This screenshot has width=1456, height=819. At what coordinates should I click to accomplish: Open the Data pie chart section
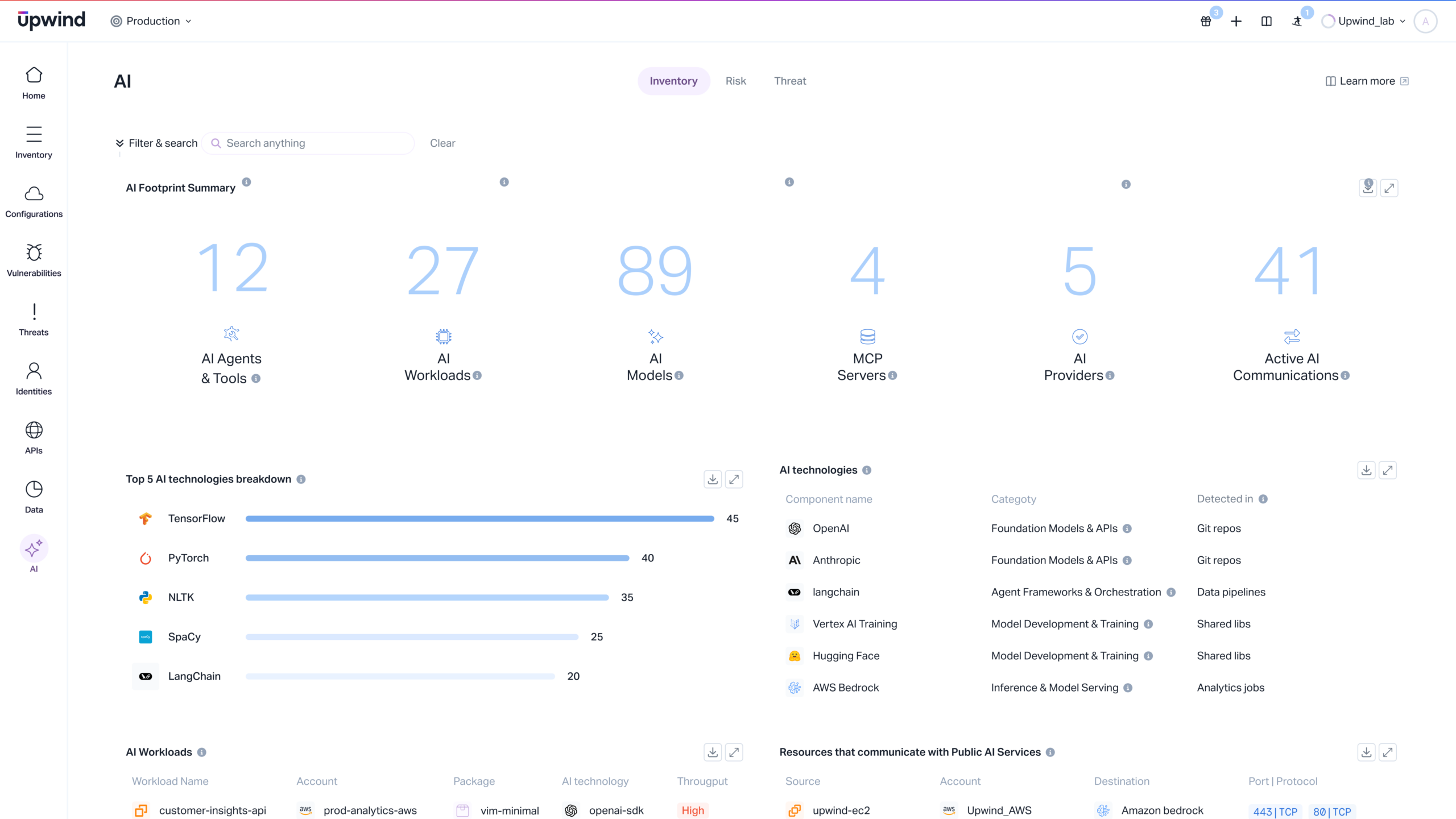click(34, 490)
